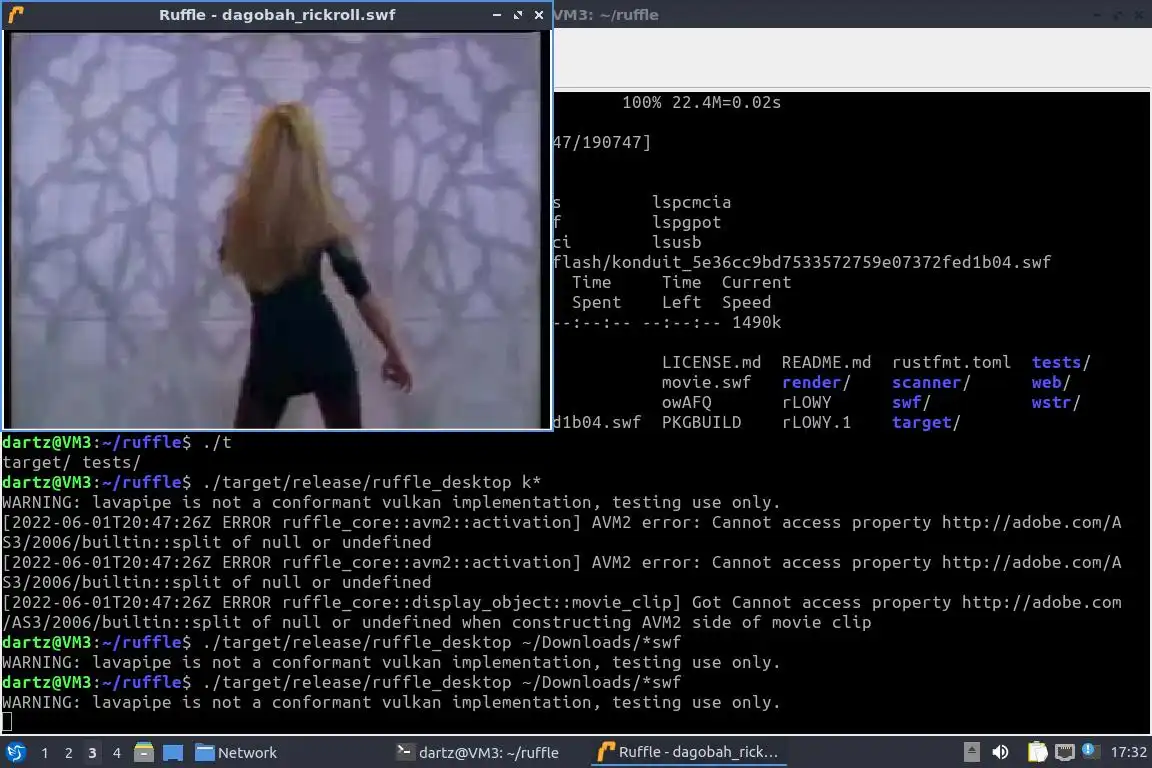The image size is (1152, 768).
Task: Close the Ruffle dagobah_rickroll.swf window
Action: pyautogui.click(x=539, y=15)
